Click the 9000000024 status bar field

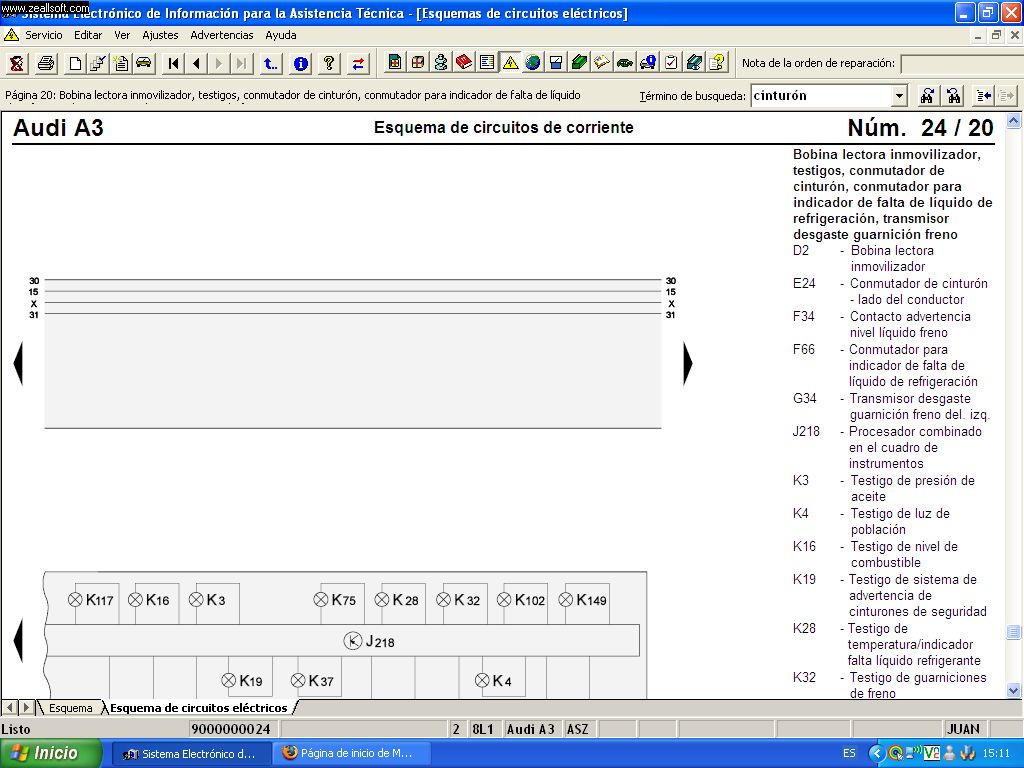coord(231,729)
